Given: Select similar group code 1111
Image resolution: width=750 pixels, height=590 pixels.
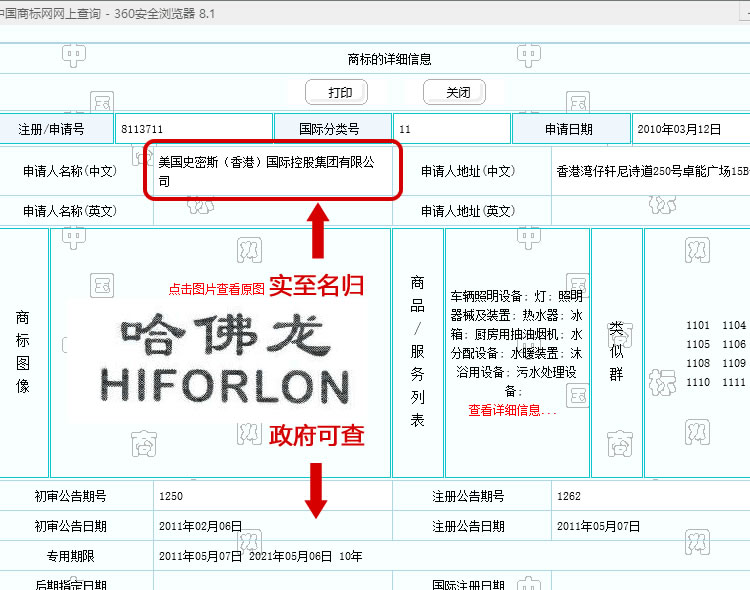Looking at the screenshot, I should pos(734,382).
